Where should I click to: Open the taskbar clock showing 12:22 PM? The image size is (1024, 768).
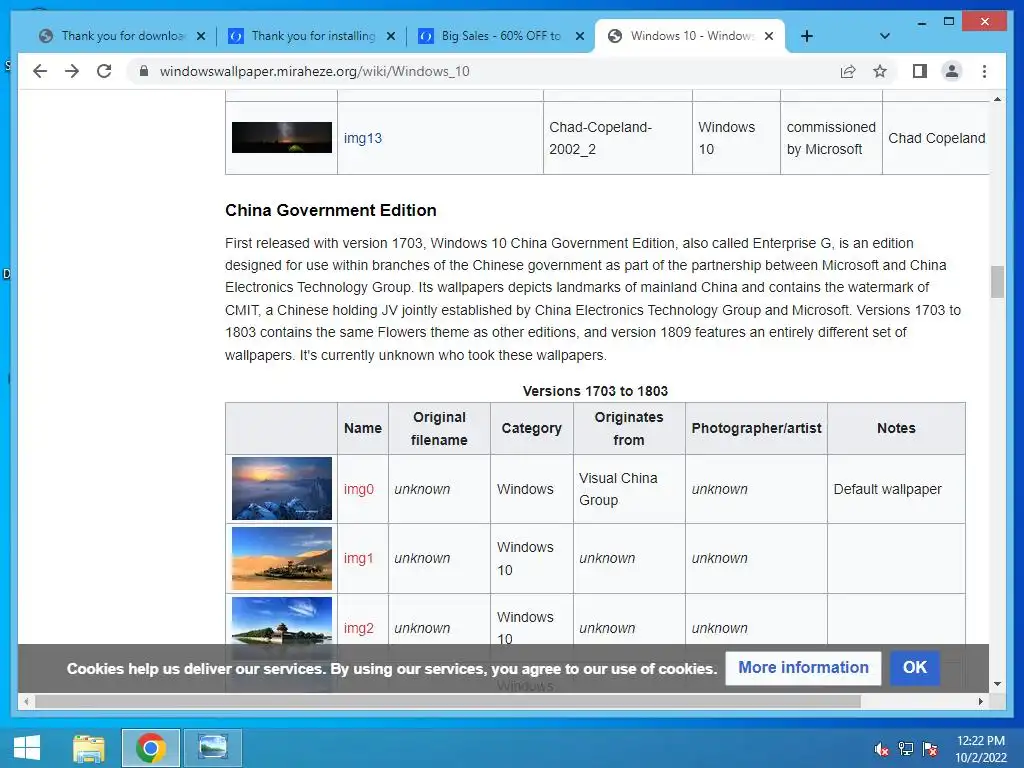(x=981, y=749)
